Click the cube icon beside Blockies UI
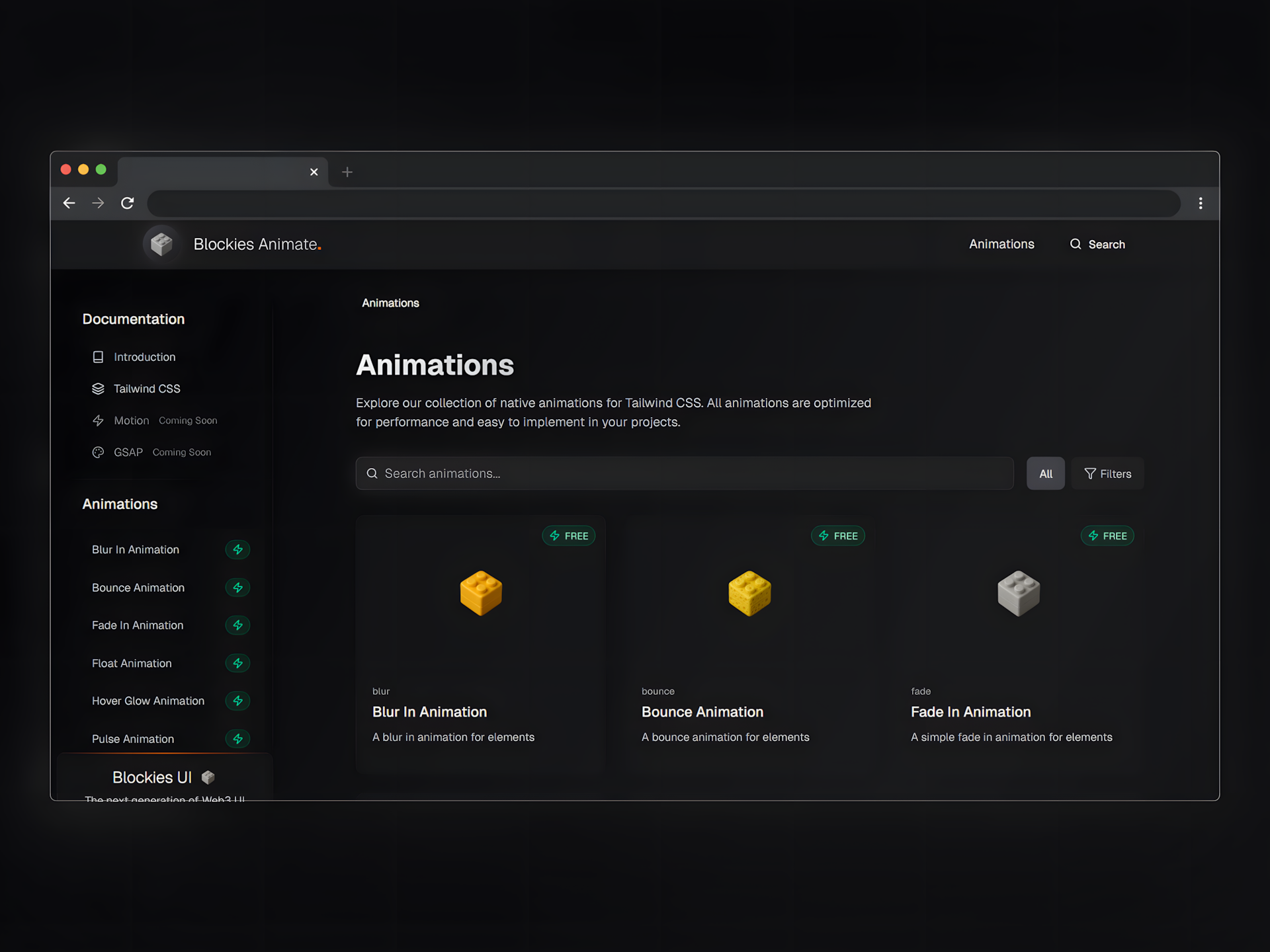 coord(208,777)
